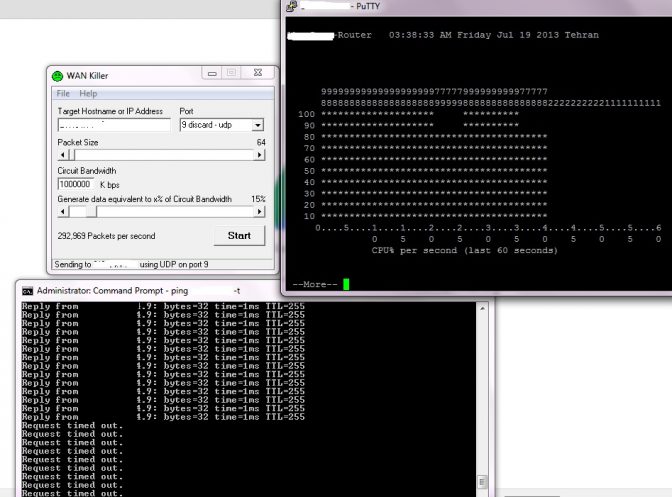Open the Help menu in WAN Killer

tap(89, 93)
